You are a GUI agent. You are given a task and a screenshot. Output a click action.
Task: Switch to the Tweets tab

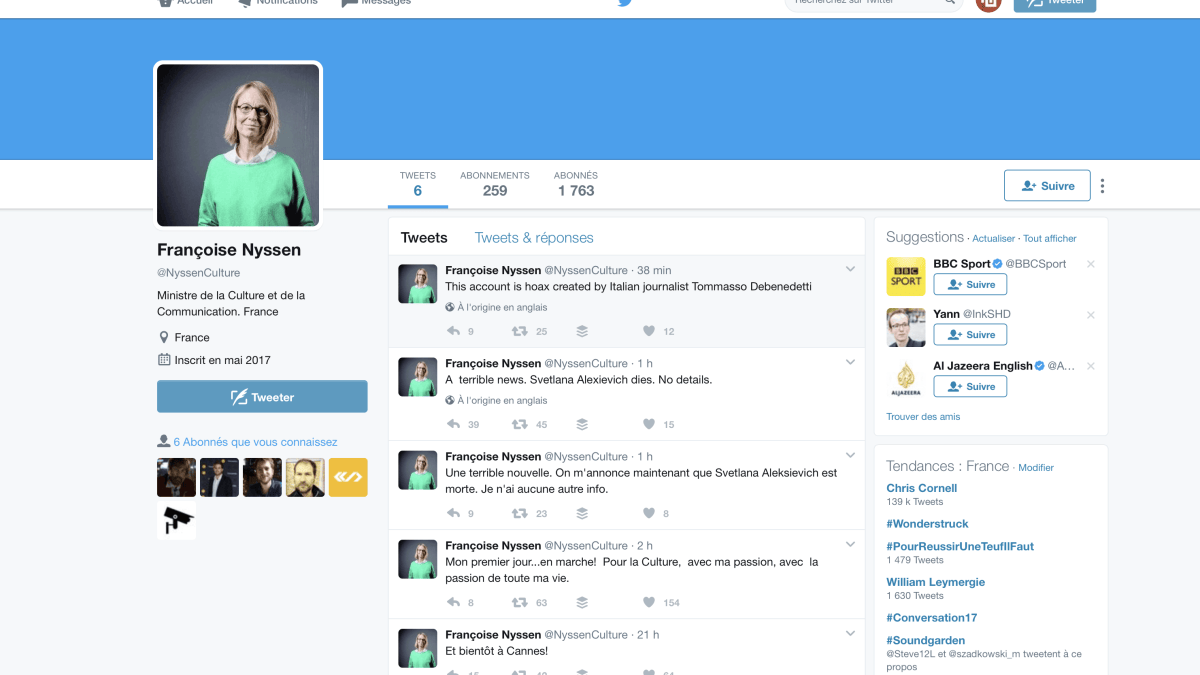point(424,238)
